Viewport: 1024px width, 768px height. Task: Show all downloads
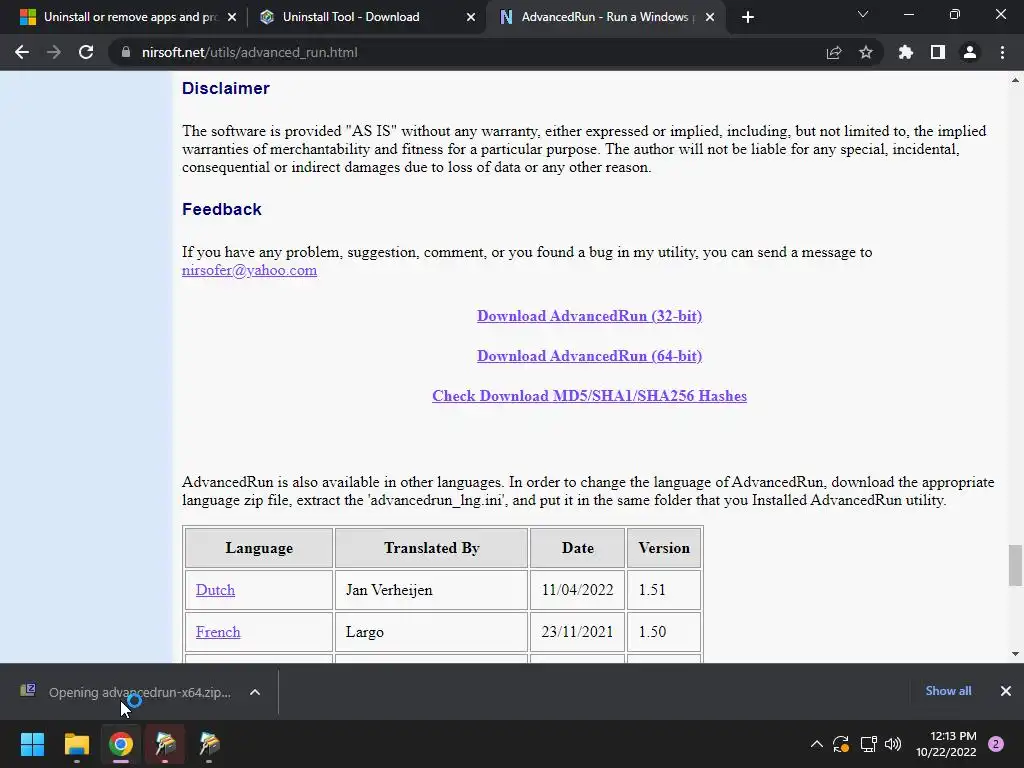pyautogui.click(x=948, y=690)
